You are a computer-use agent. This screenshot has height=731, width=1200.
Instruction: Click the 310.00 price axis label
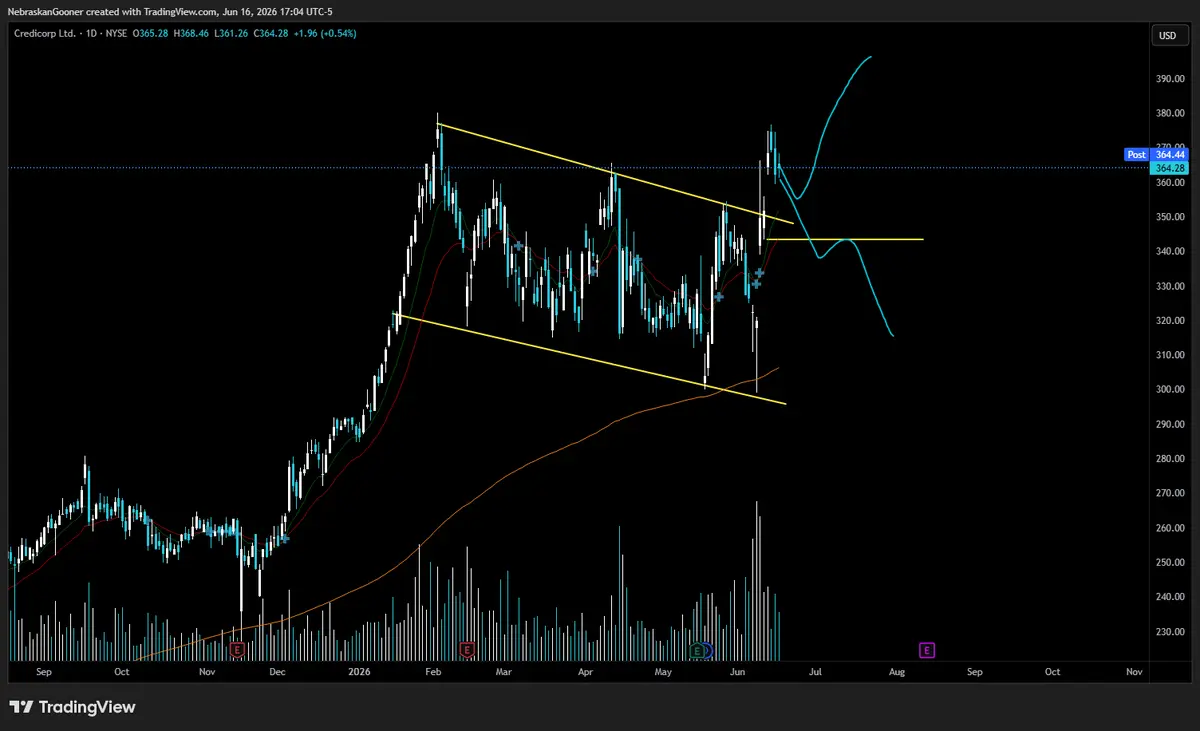click(x=1170, y=355)
